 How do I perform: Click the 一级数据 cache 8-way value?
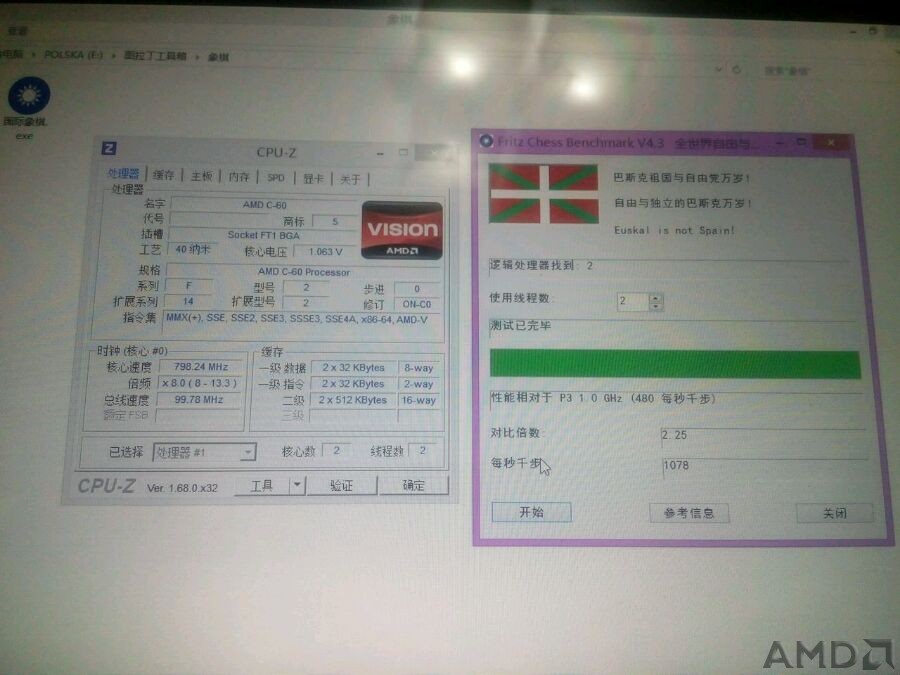[x=418, y=368]
